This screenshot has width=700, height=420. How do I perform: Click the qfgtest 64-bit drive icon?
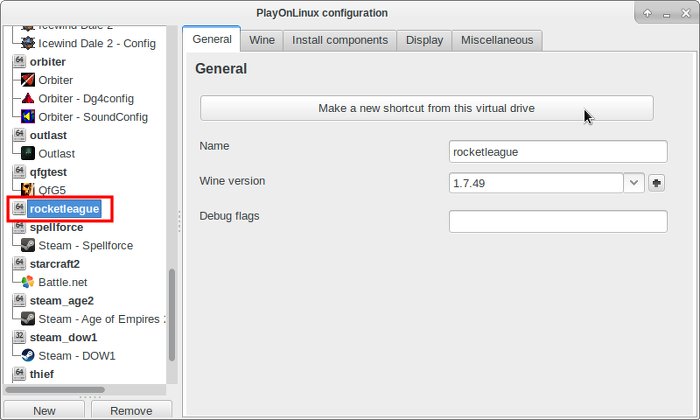(19, 171)
